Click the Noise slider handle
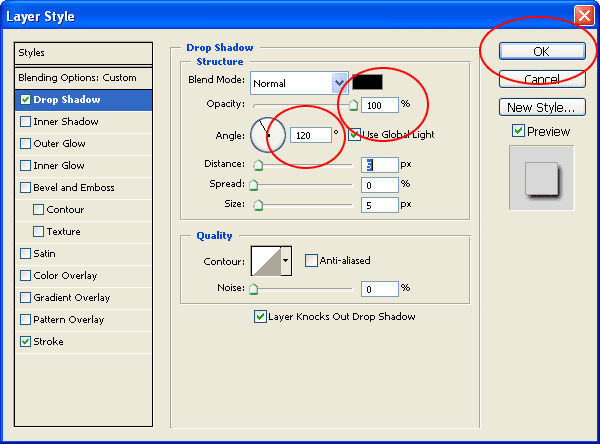 [x=253, y=289]
